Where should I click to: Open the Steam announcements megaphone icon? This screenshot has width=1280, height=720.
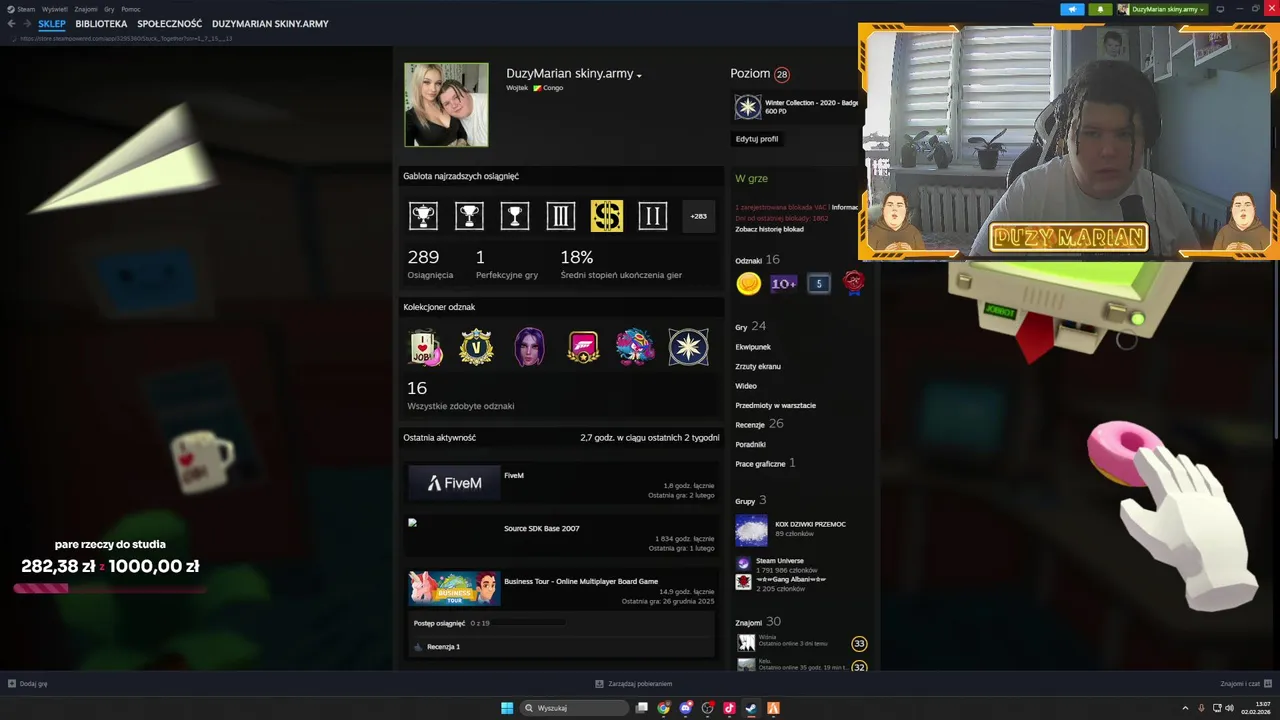[1072, 9]
